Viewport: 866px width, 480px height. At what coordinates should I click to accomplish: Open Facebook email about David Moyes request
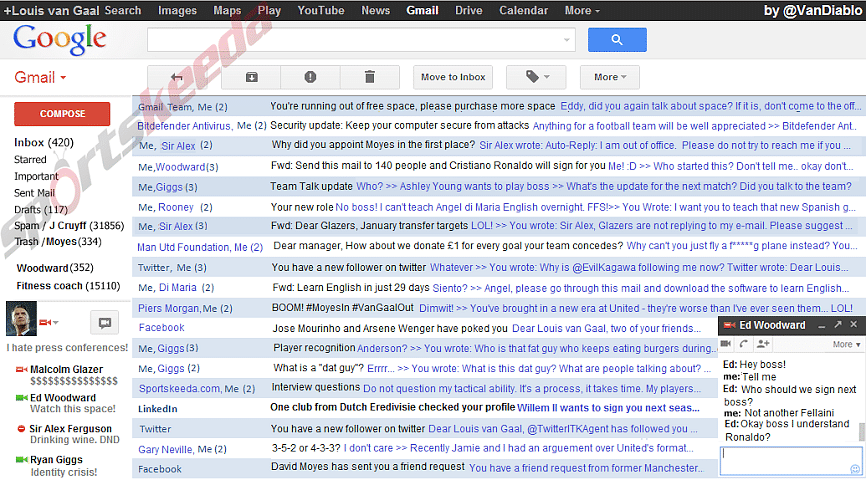pyautogui.click(x=425, y=468)
